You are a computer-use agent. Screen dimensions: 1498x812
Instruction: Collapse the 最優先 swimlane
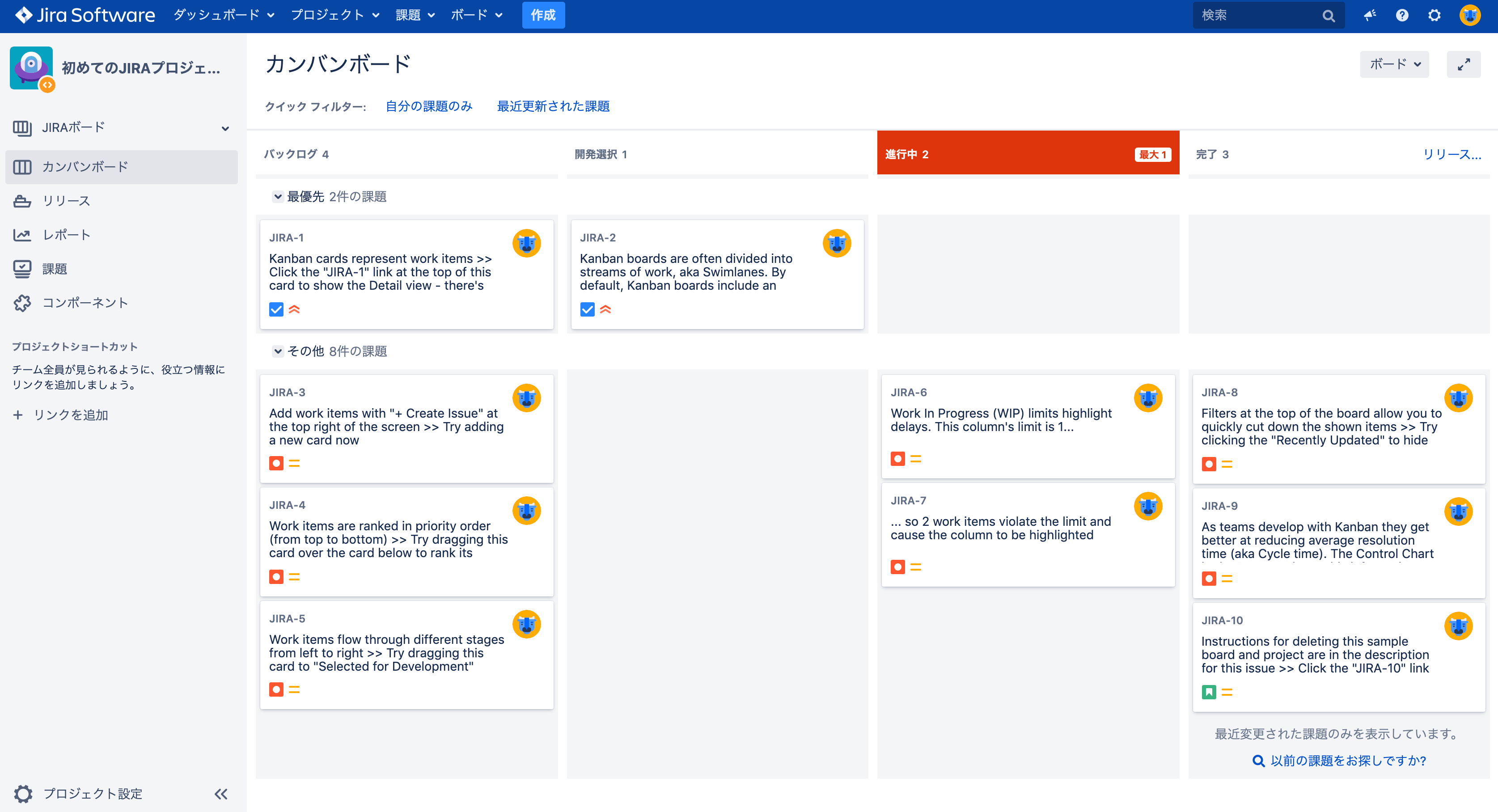(278, 197)
